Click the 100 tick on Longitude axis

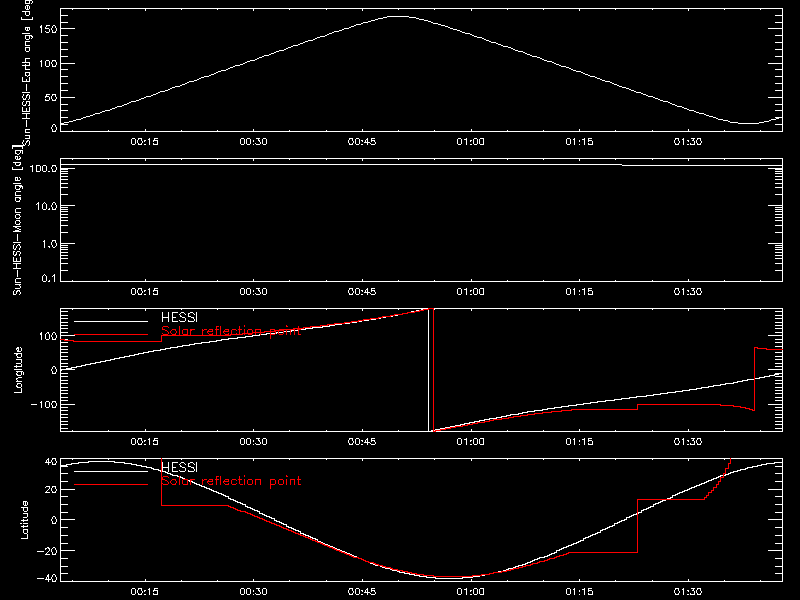point(48,336)
